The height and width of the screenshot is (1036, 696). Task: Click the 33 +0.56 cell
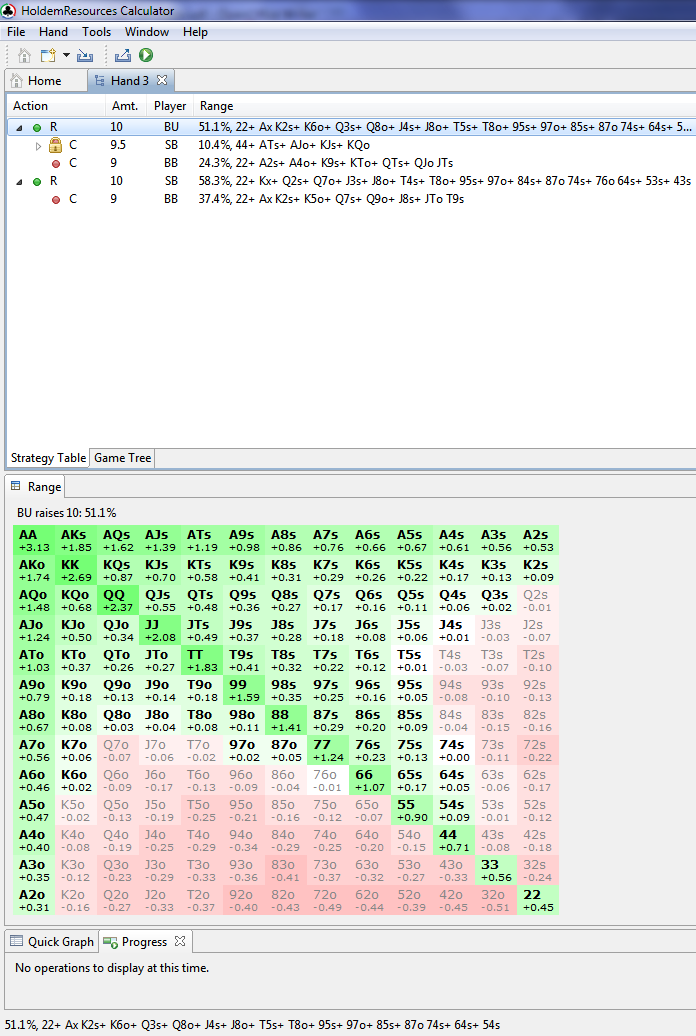click(496, 870)
